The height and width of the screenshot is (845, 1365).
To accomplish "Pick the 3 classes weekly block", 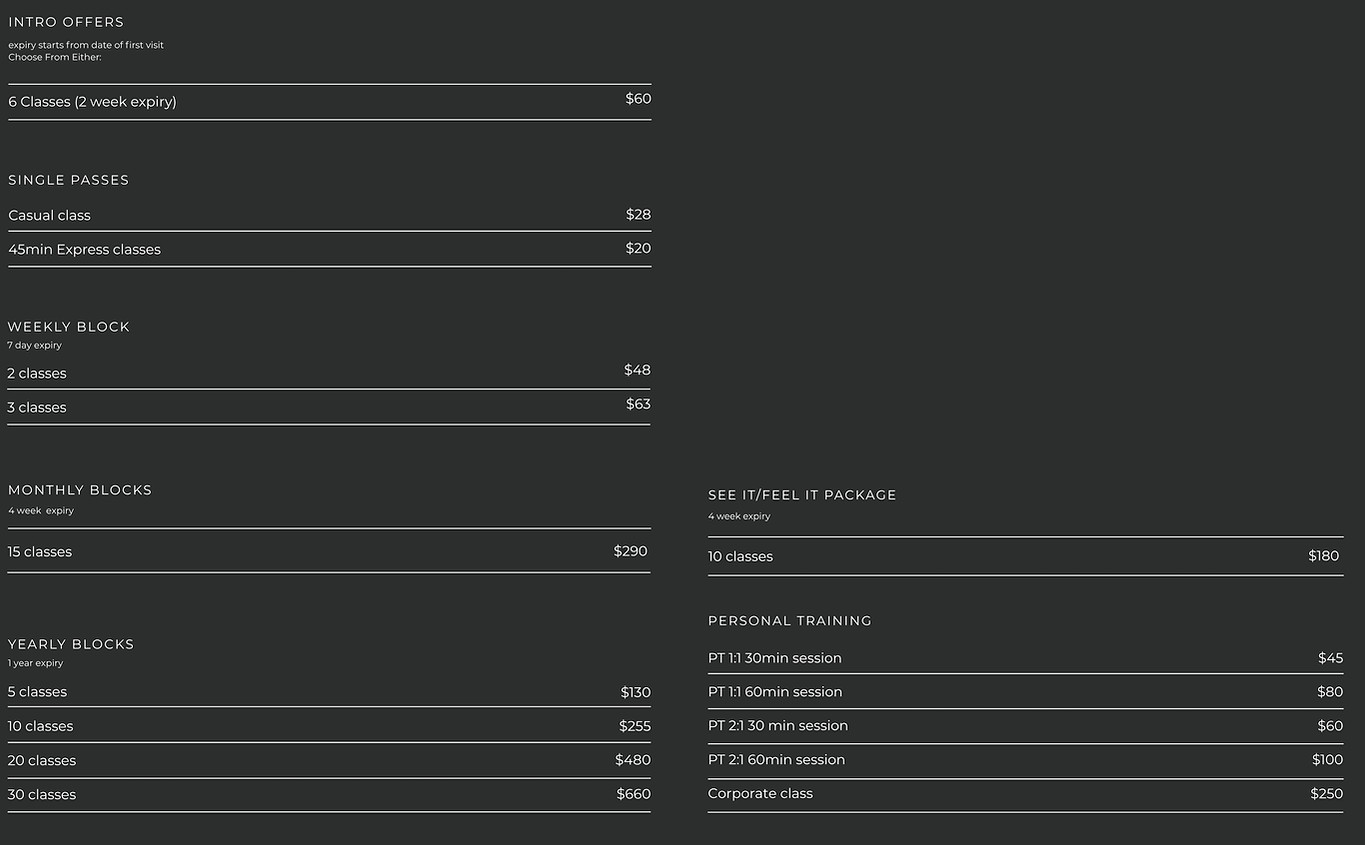I will tap(37, 407).
